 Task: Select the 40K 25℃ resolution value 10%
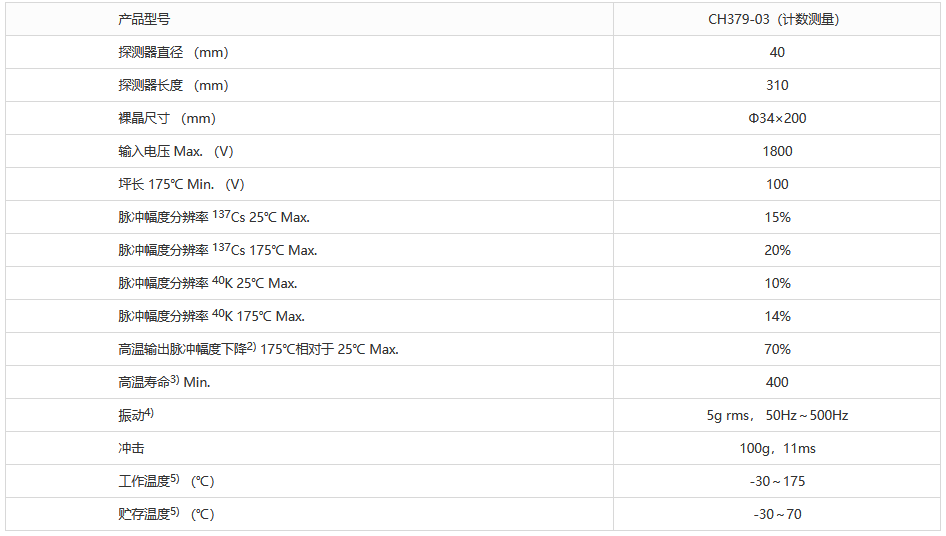coord(777,283)
